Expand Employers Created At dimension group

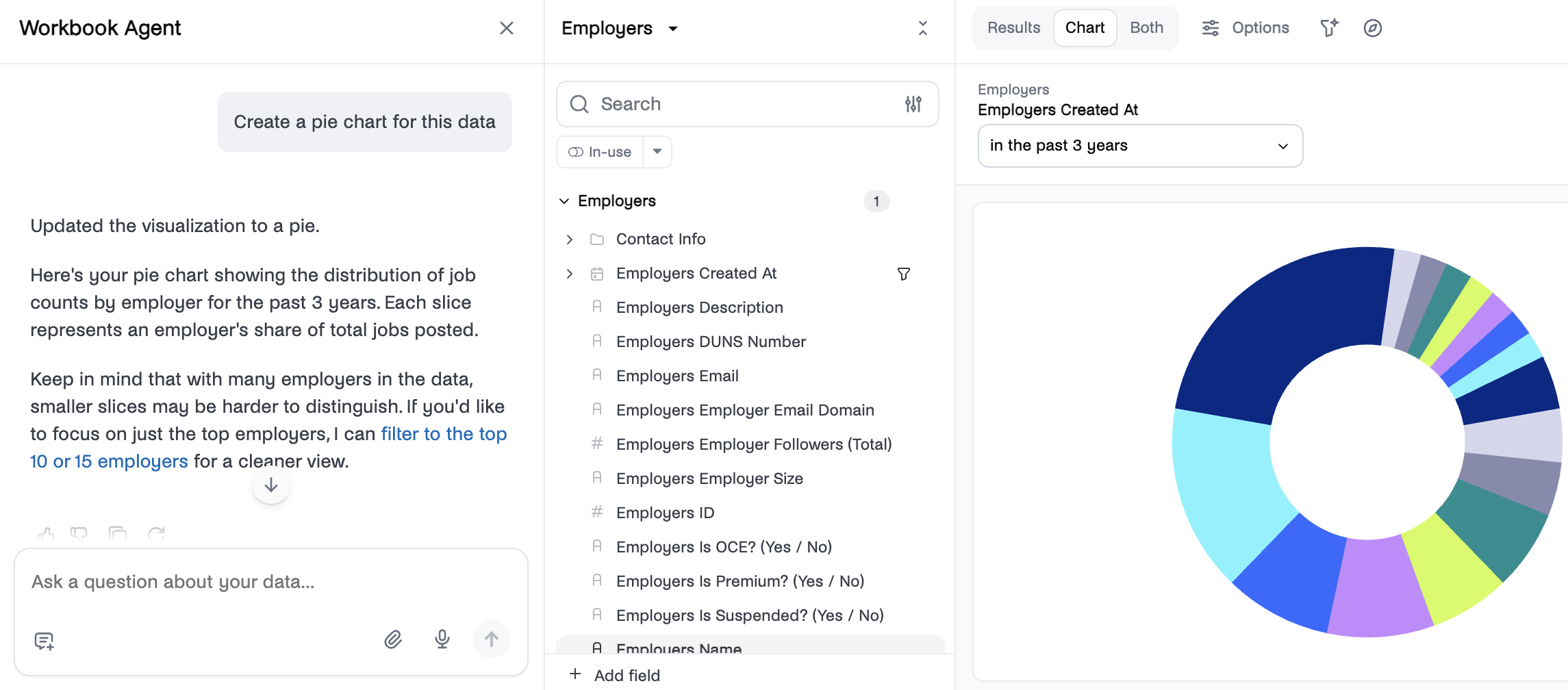pos(570,274)
